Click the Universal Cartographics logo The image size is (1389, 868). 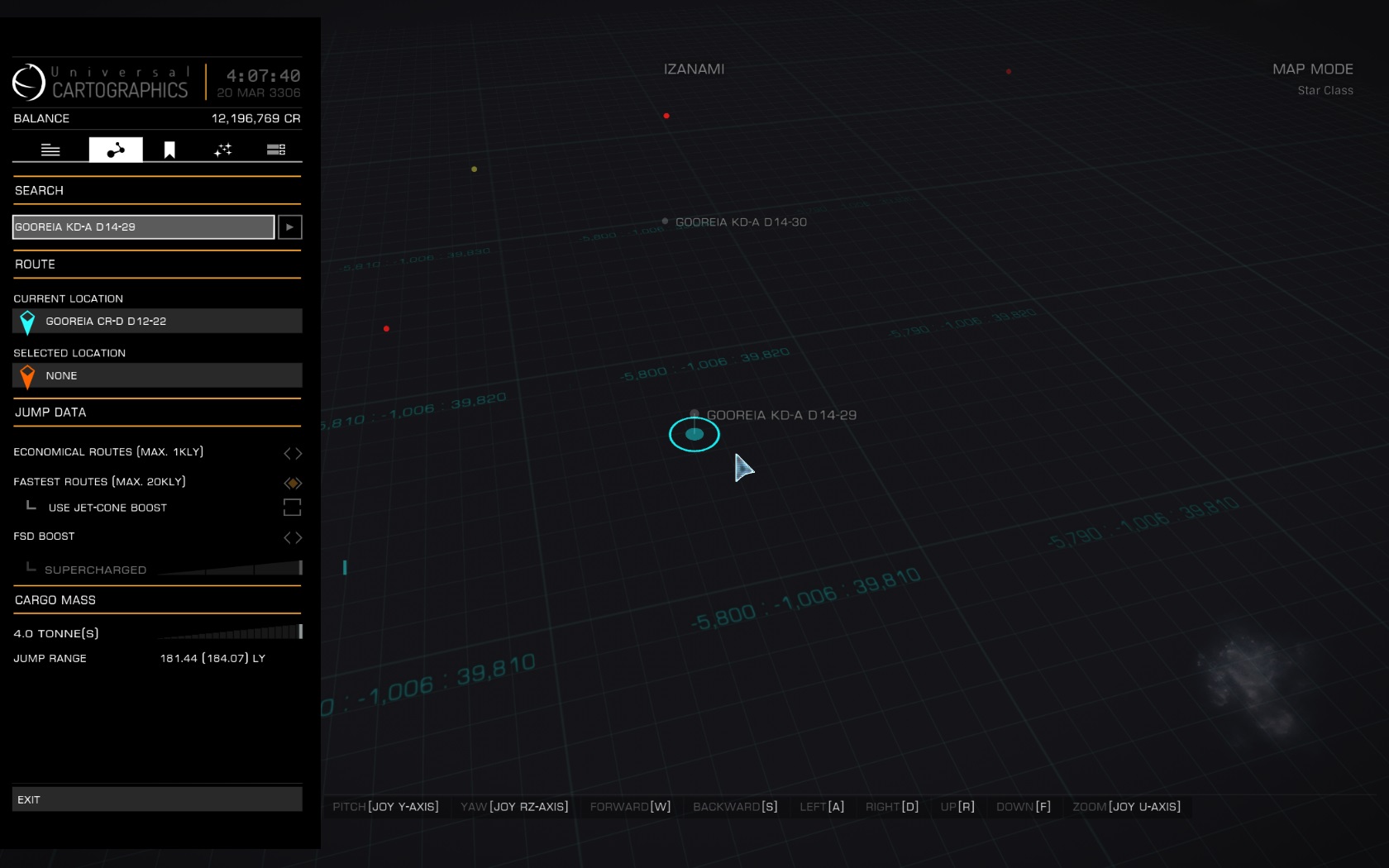click(x=101, y=82)
